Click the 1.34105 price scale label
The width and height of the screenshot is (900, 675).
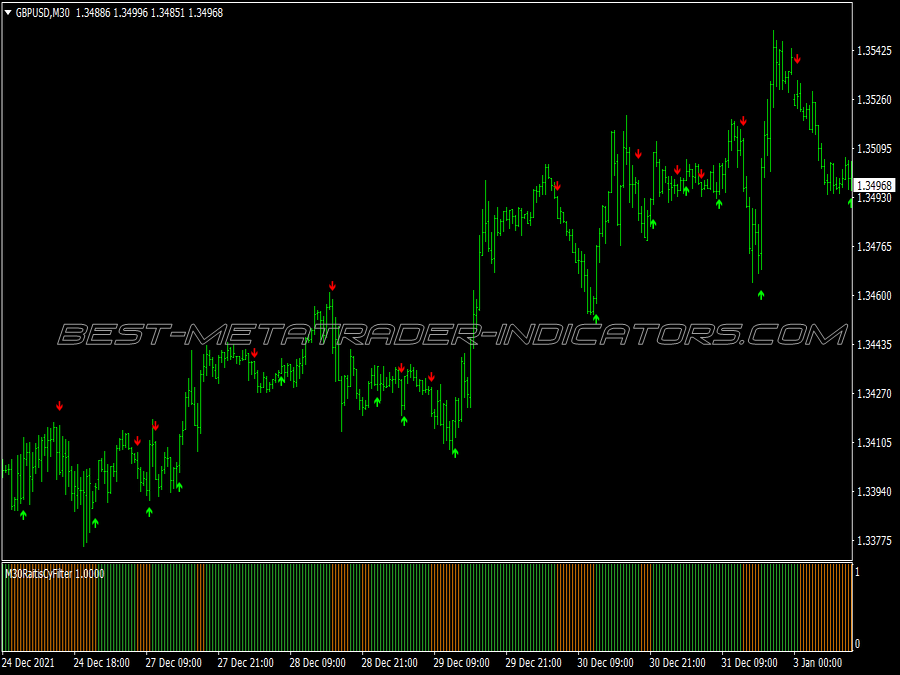[x=874, y=443]
